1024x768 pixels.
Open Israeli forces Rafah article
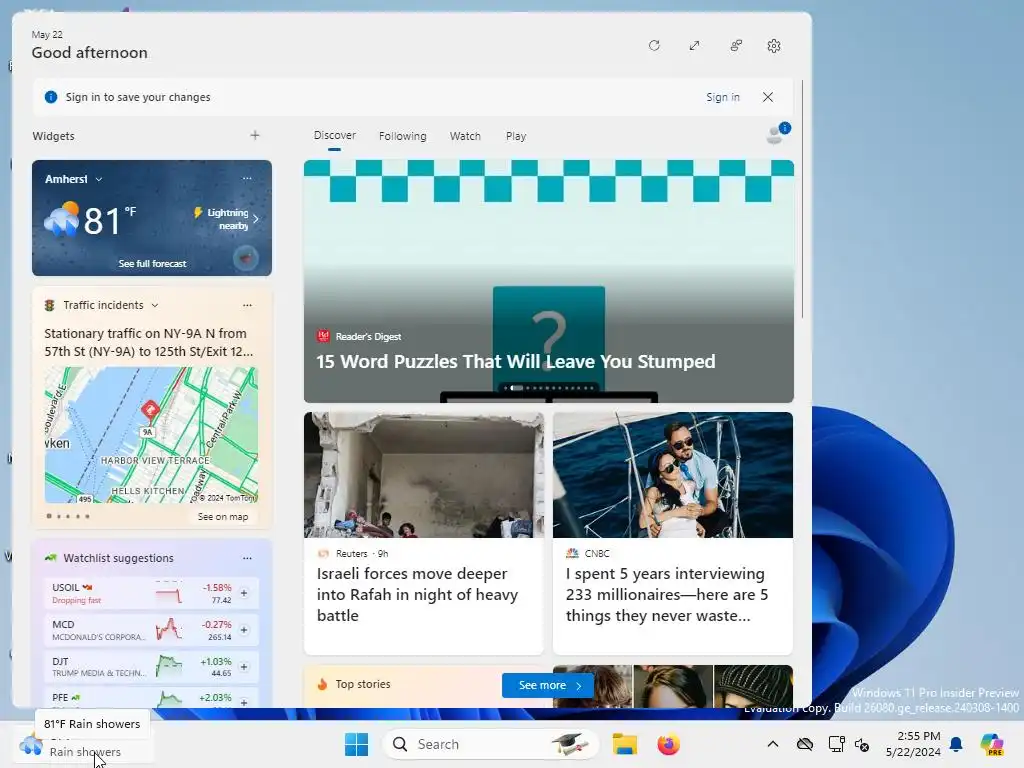pyautogui.click(x=423, y=533)
